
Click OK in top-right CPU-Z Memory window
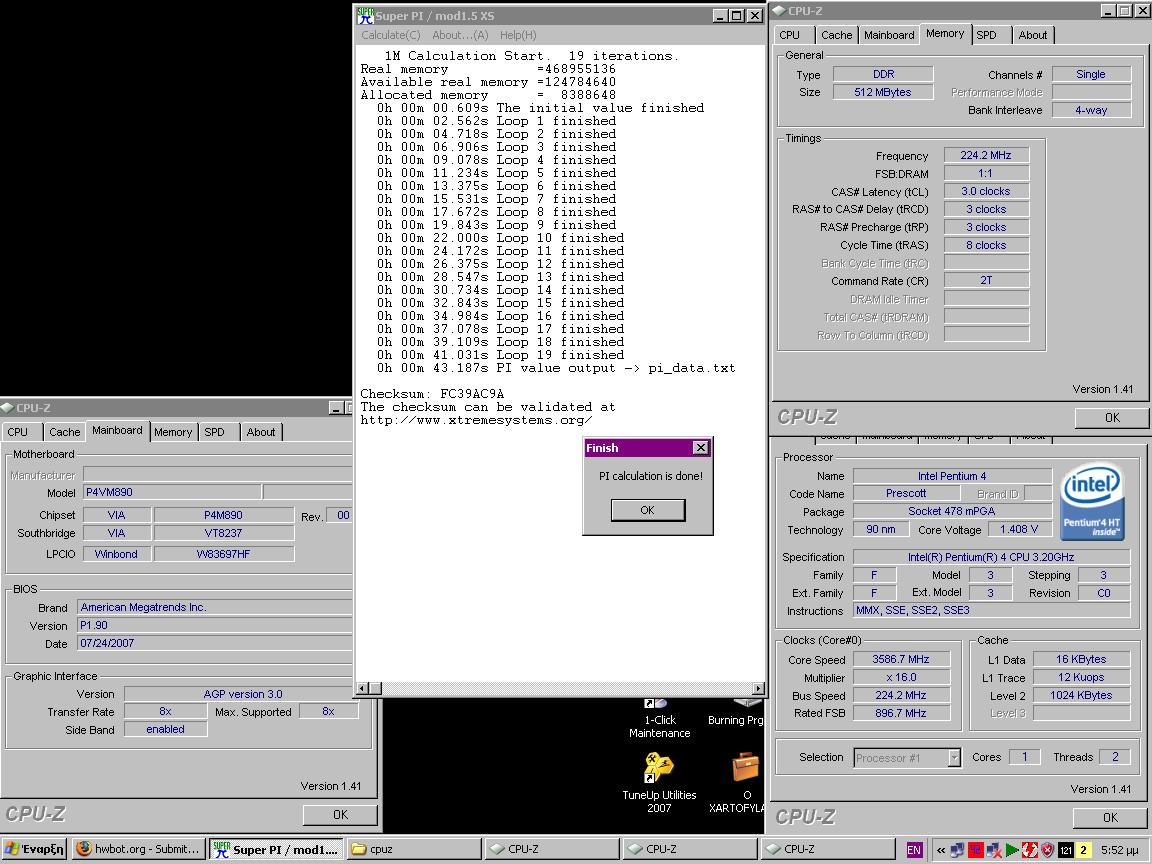1112,417
